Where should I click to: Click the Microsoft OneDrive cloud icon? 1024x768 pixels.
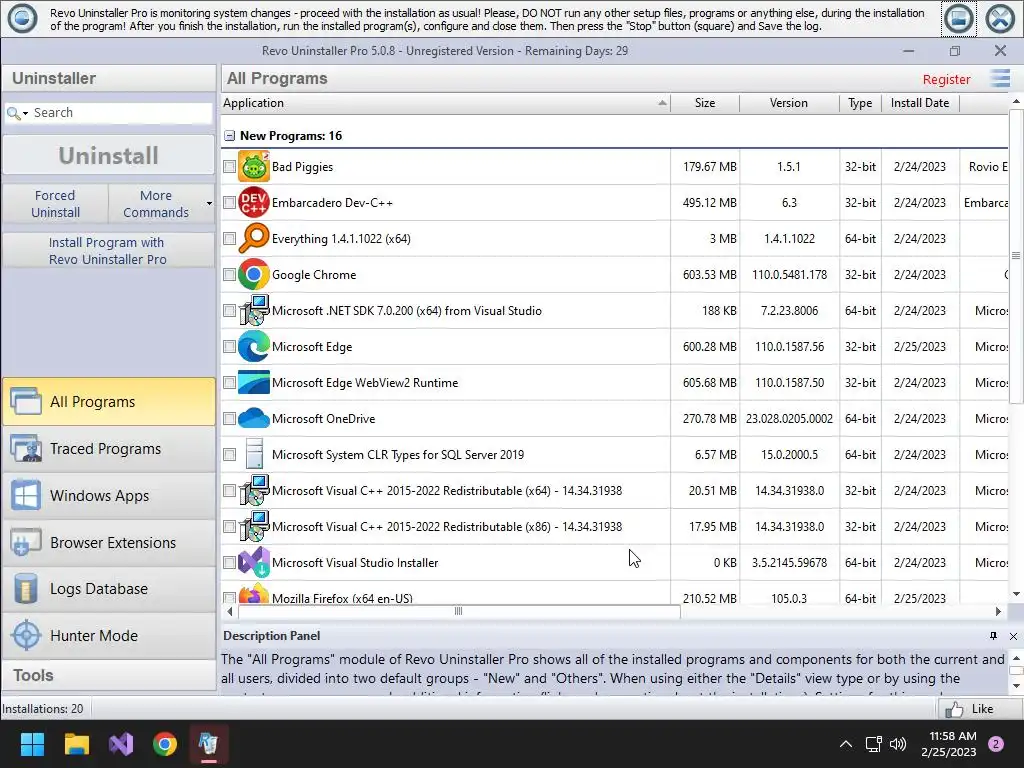(x=253, y=418)
